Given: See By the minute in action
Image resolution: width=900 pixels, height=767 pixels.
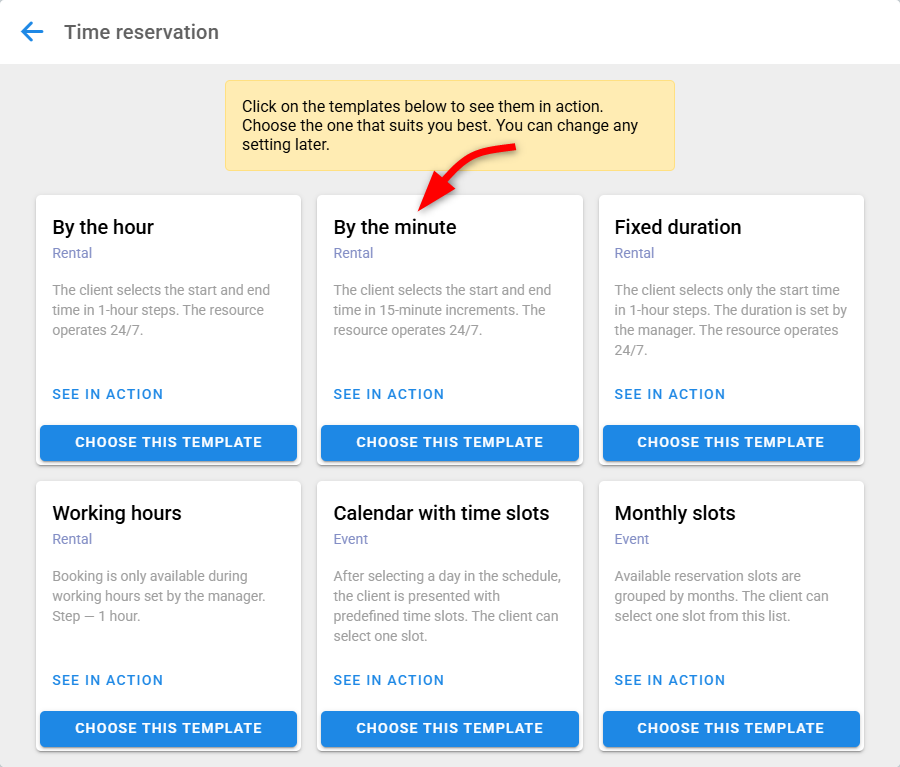Looking at the screenshot, I should [388, 394].
